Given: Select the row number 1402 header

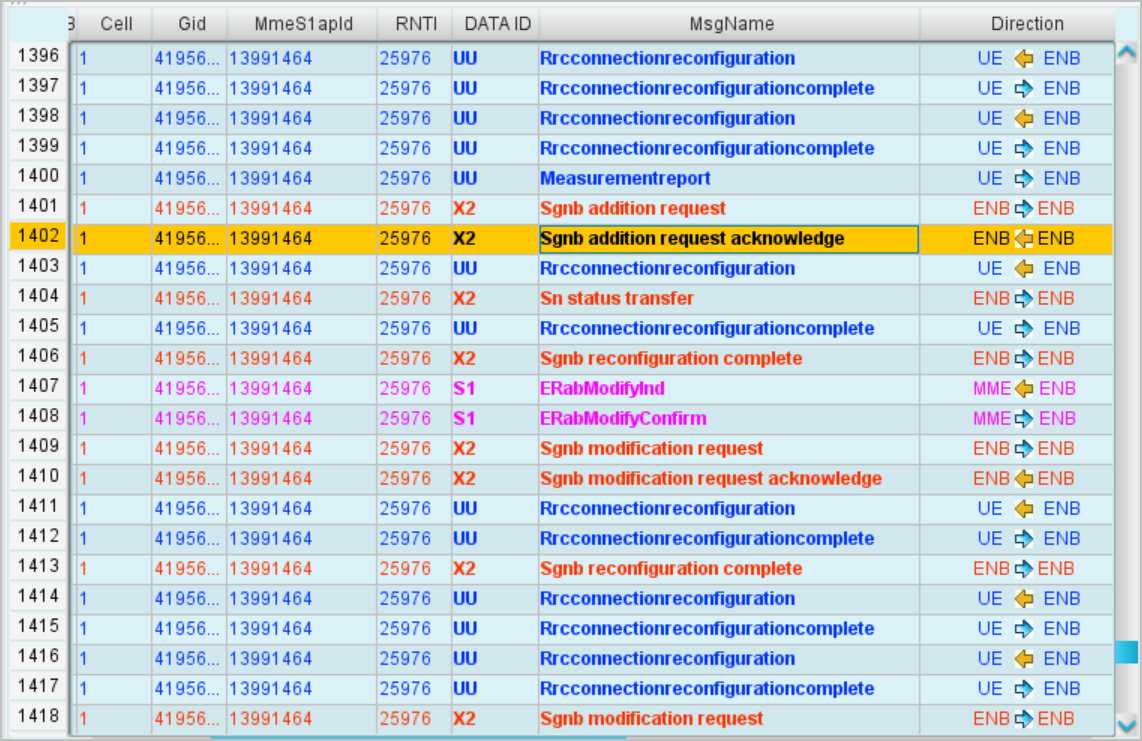Looking at the screenshot, I should click(37, 237).
